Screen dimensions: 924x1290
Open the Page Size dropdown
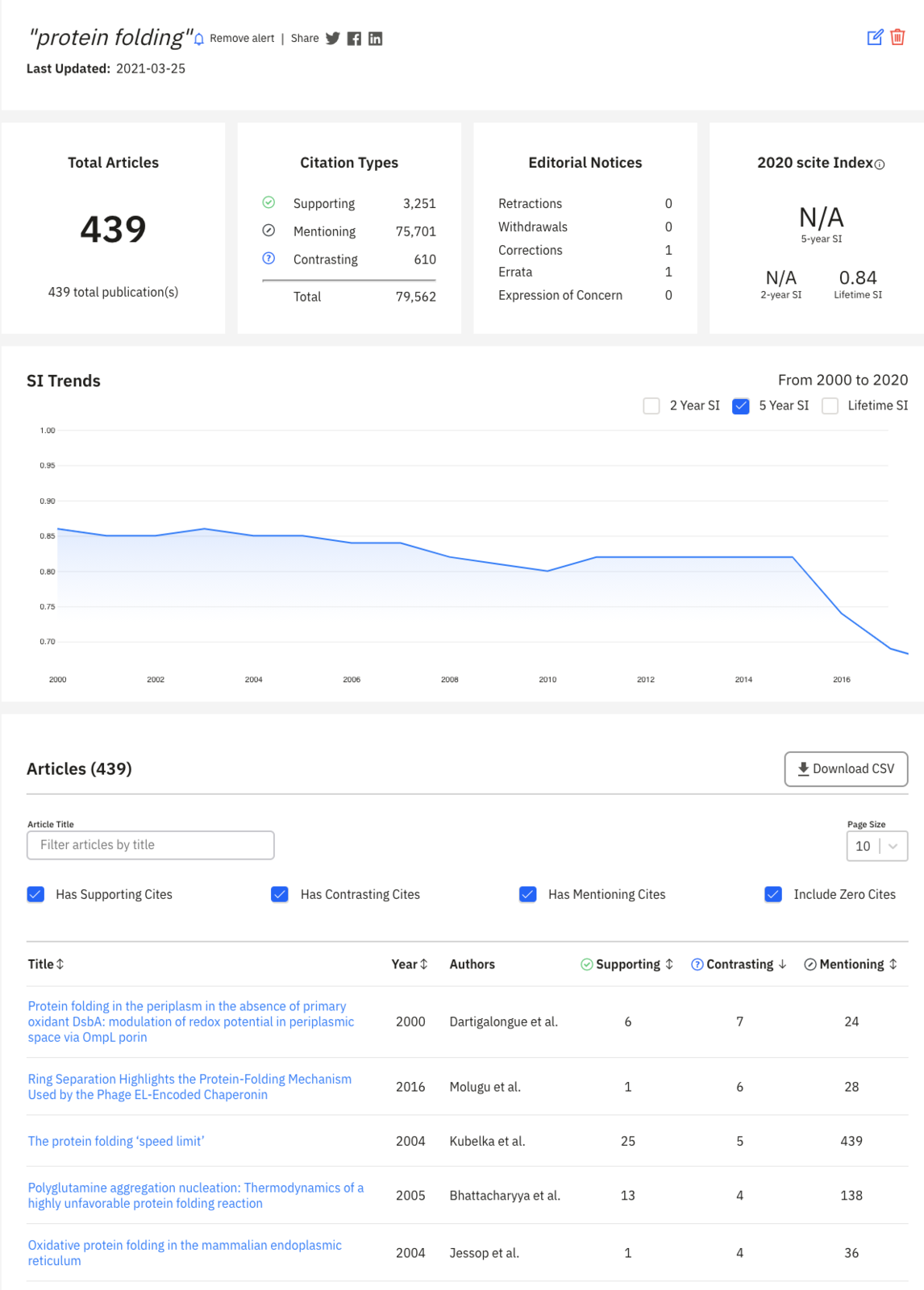tap(876, 846)
